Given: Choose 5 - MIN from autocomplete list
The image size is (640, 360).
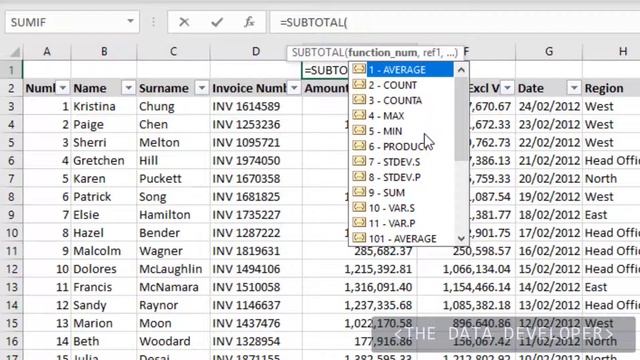Looking at the screenshot, I should [x=402, y=131].
